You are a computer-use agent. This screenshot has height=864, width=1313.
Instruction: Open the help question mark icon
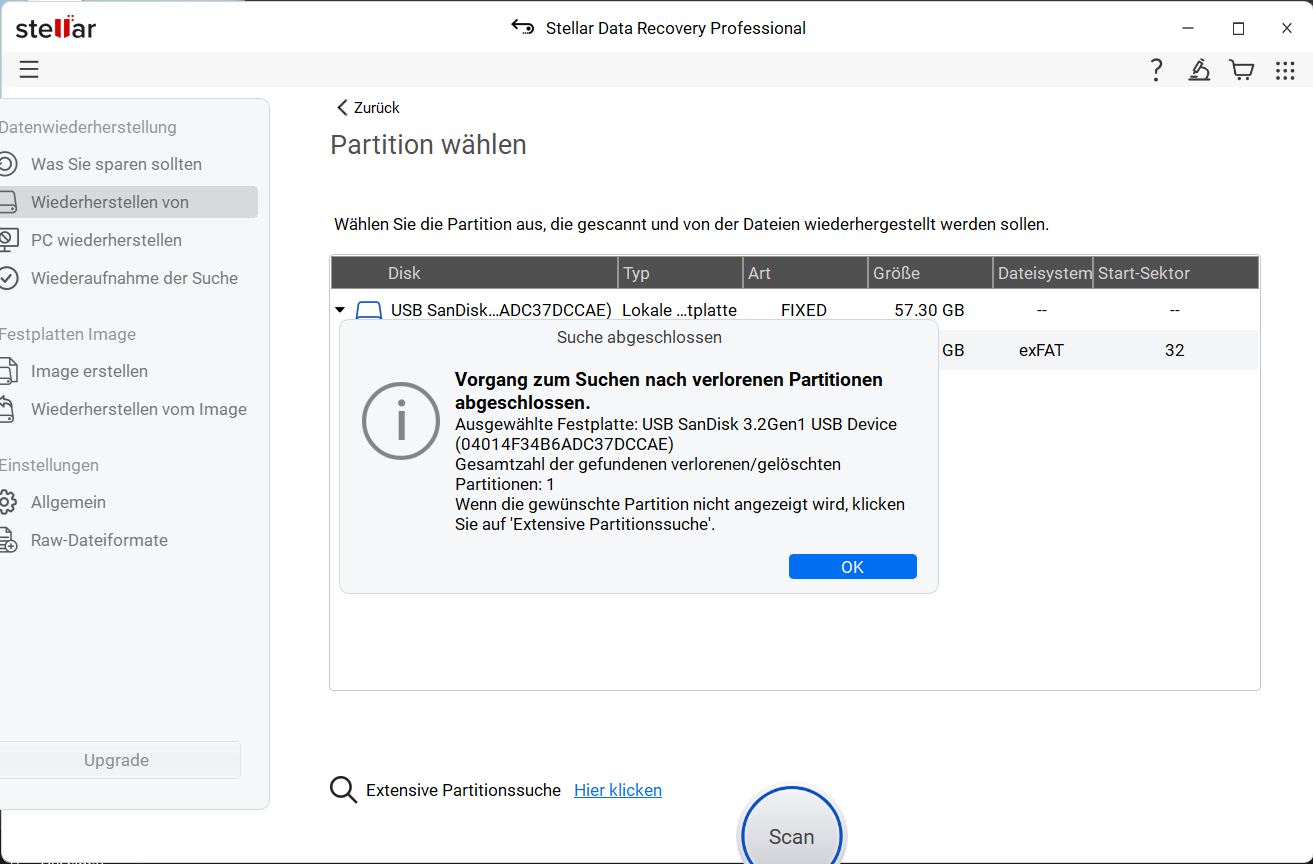click(x=1156, y=69)
